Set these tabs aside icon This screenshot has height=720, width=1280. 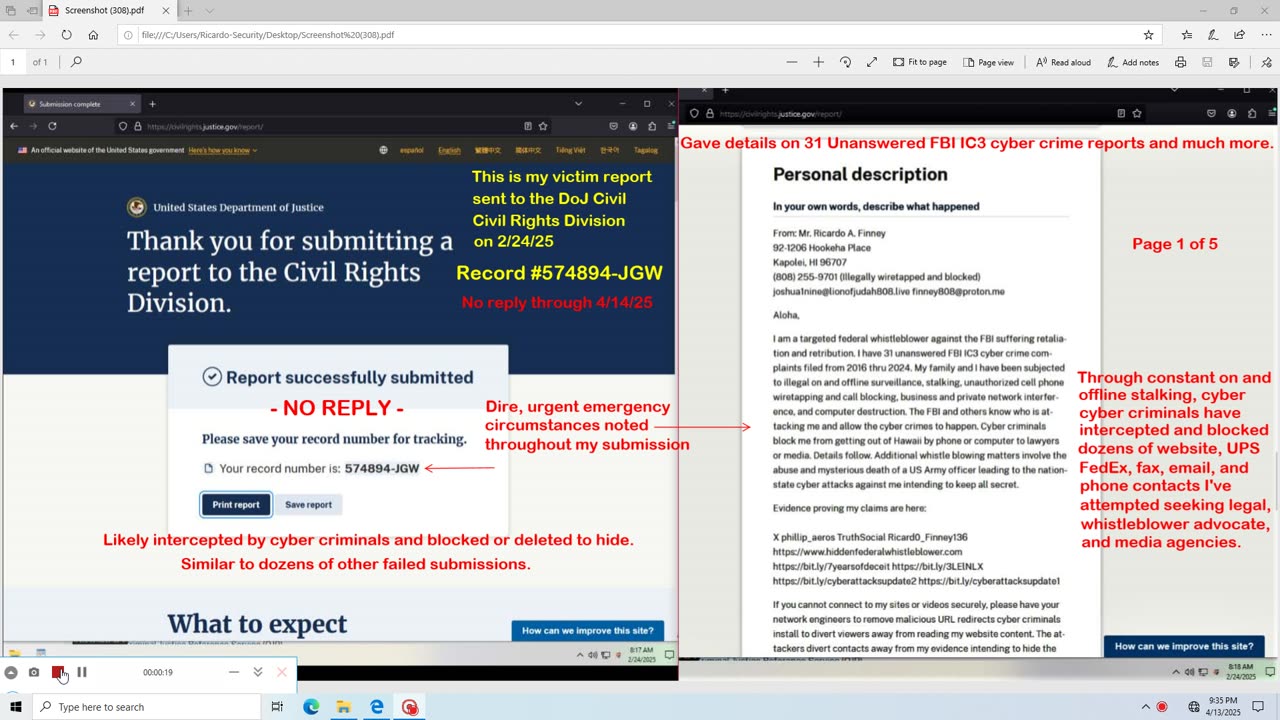[33, 10]
